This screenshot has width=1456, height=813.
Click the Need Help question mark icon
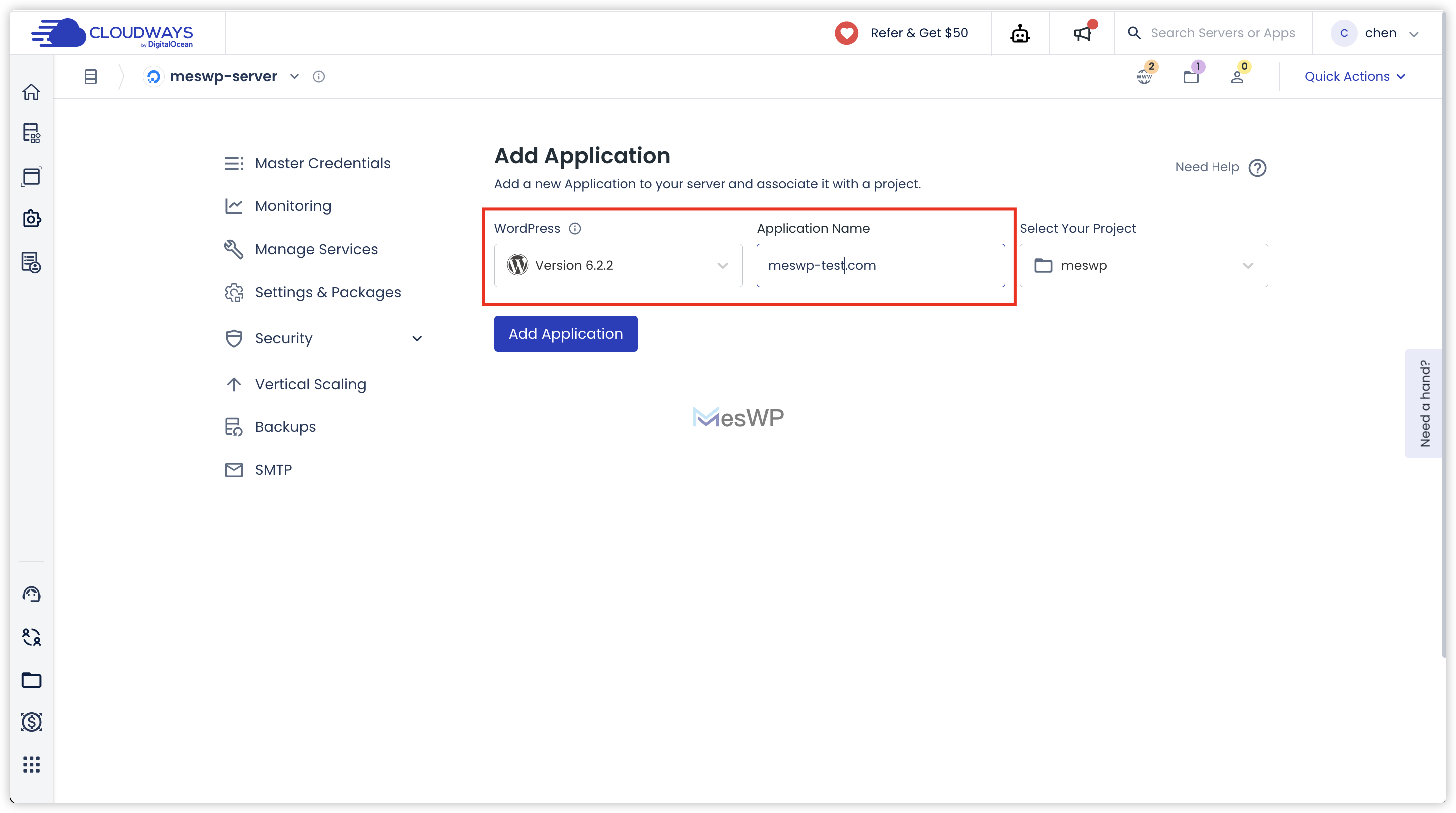point(1257,167)
